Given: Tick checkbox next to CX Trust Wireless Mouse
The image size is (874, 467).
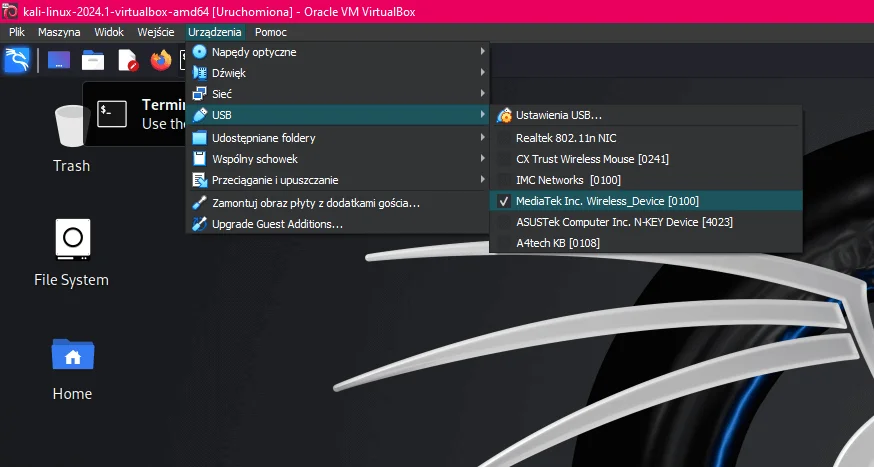Looking at the screenshot, I should click(x=504, y=159).
